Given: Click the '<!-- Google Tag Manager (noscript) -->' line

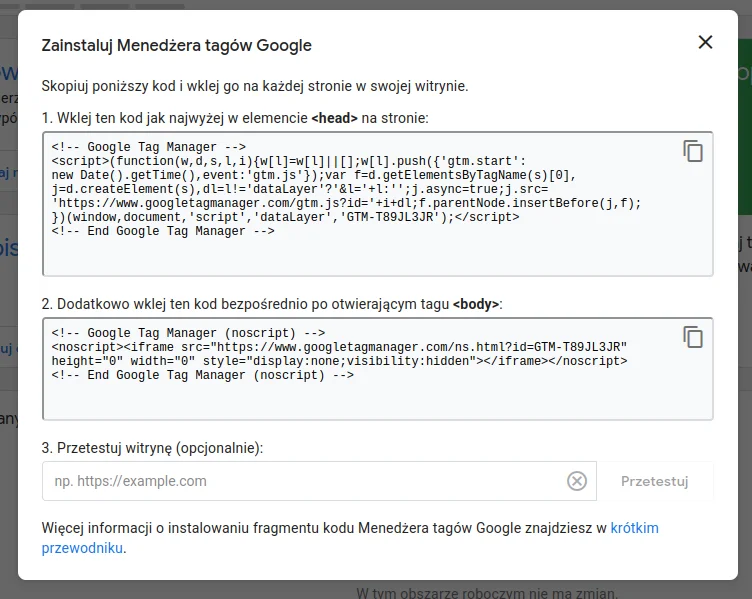Looking at the screenshot, I should coord(188,333).
